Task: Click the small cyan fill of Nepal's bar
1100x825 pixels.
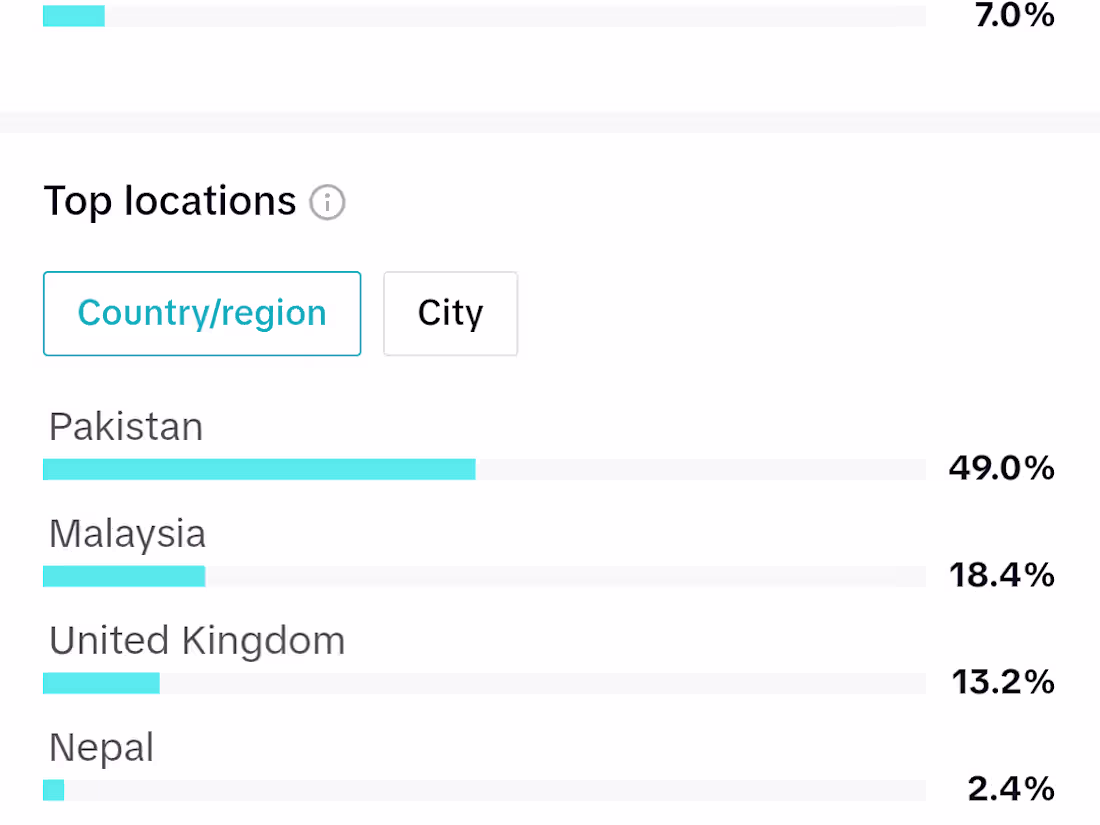Action: coord(54,790)
